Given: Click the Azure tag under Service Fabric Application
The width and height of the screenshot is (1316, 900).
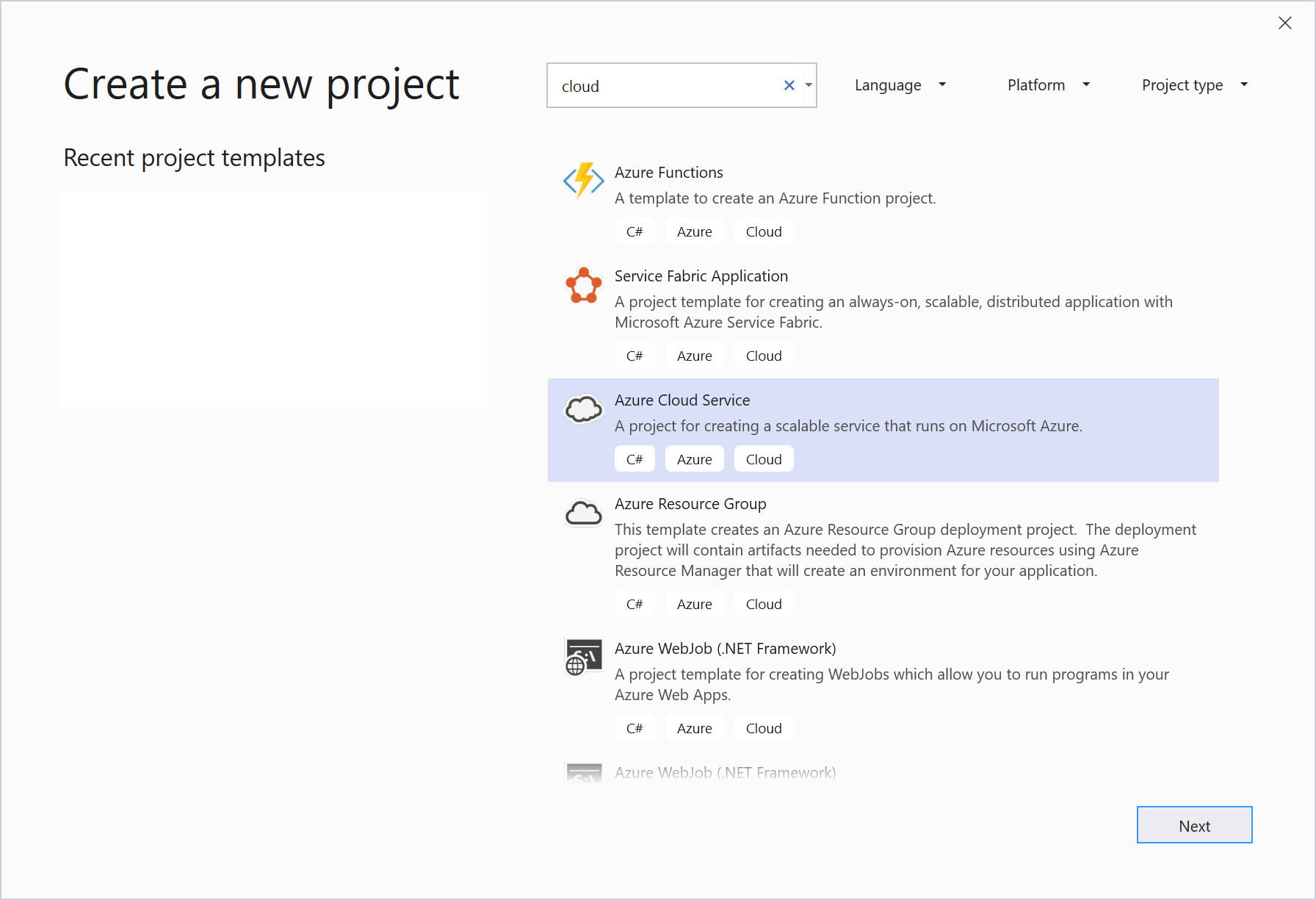Looking at the screenshot, I should [x=694, y=355].
